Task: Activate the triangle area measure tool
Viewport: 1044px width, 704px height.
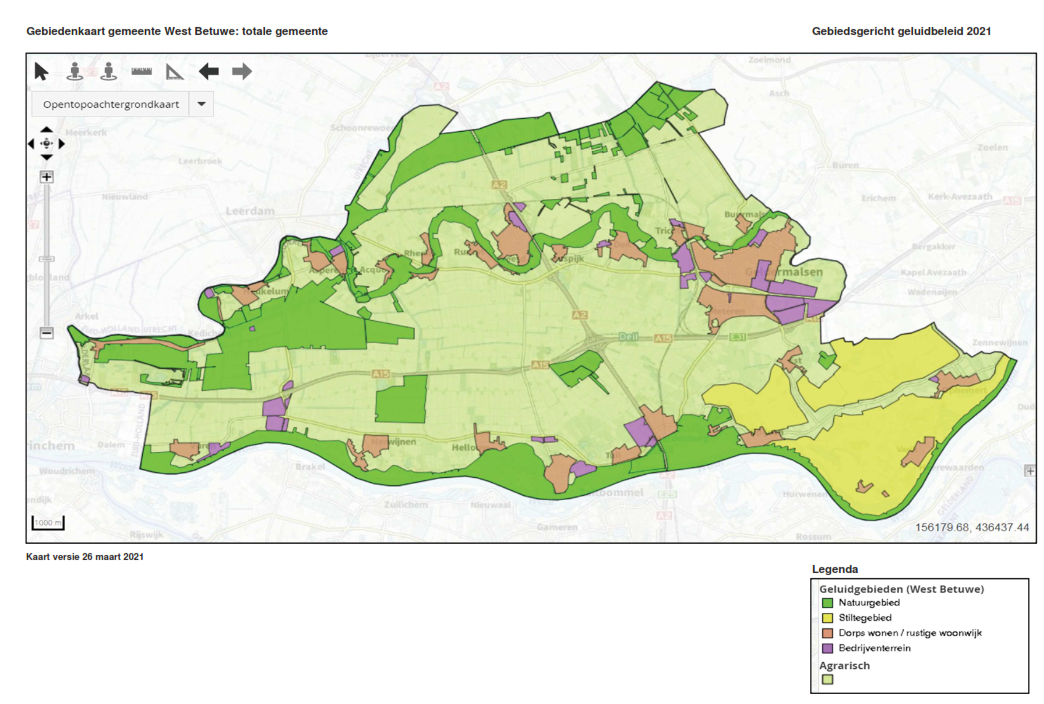Action: click(x=175, y=71)
